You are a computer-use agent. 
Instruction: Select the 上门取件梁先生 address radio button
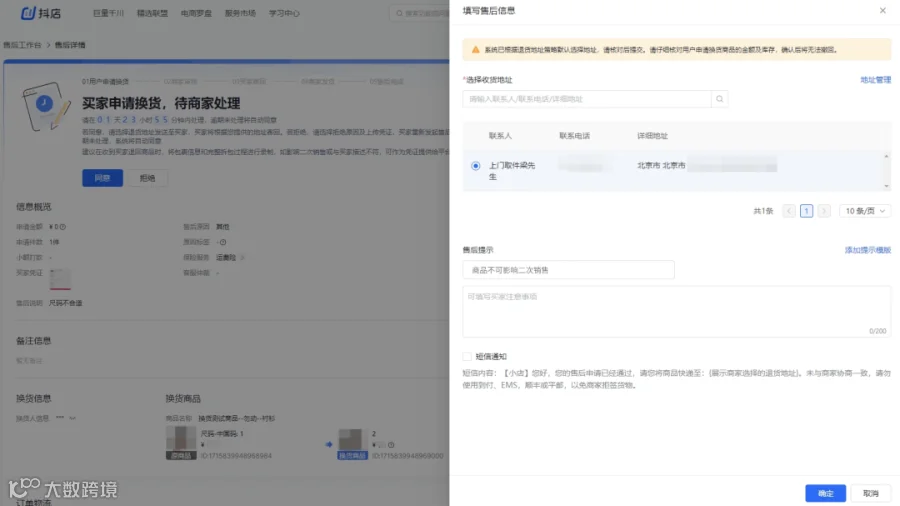click(475, 166)
